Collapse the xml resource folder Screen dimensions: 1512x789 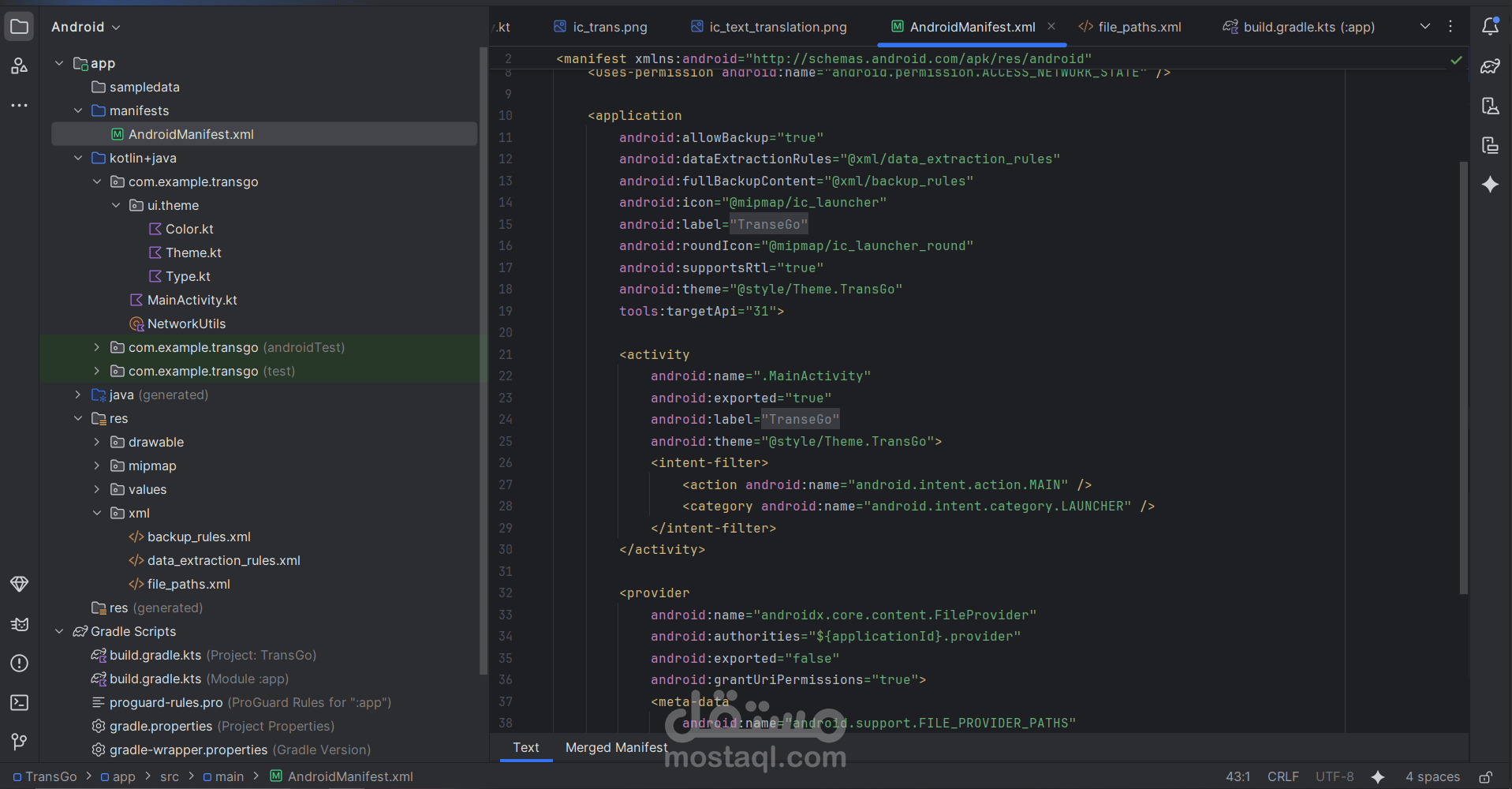[97, 513]
